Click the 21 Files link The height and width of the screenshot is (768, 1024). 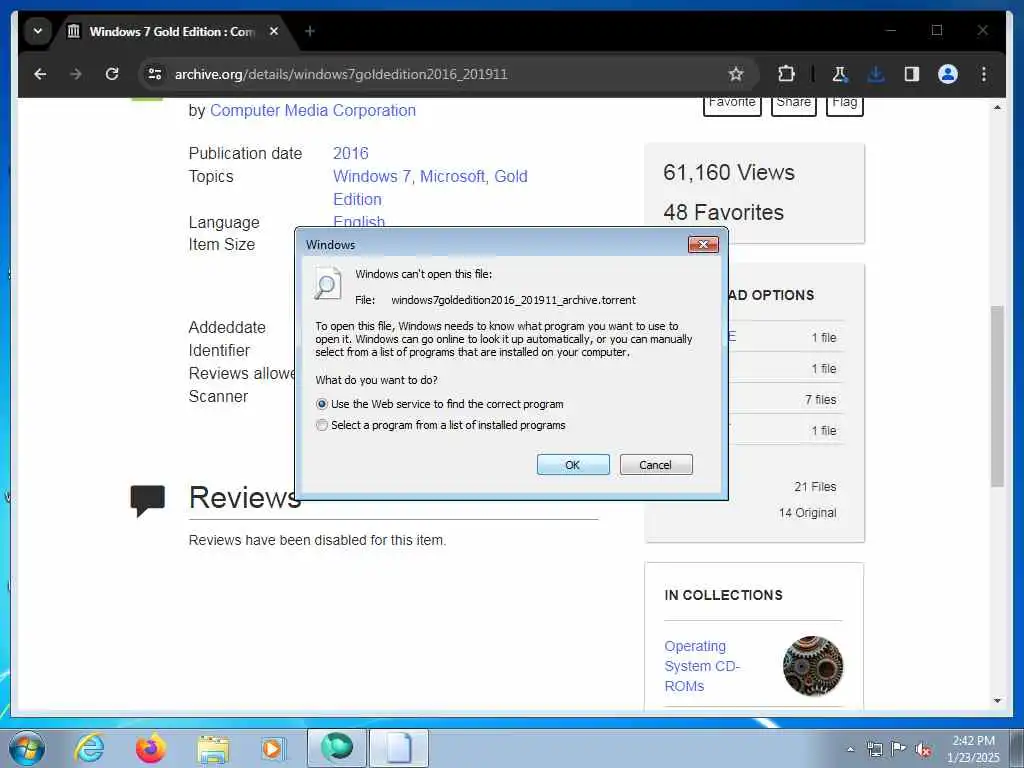[x=815, y=487]
